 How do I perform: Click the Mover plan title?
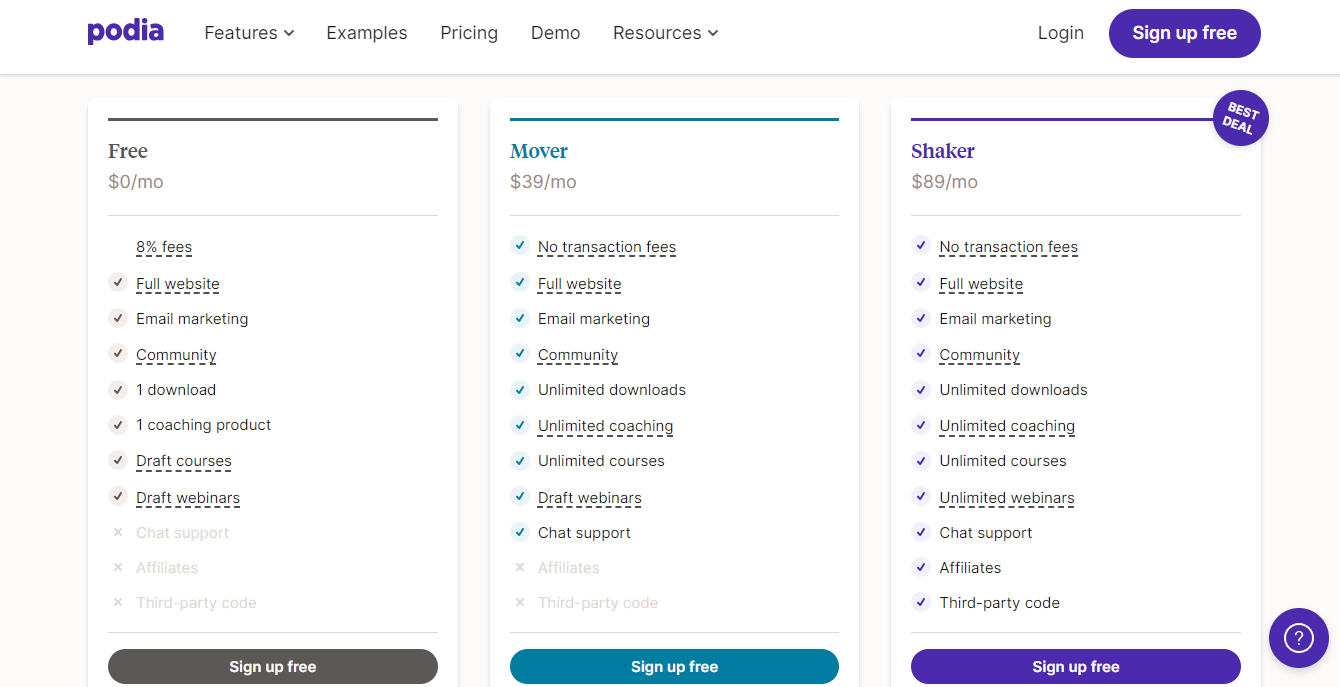[539, 151]
